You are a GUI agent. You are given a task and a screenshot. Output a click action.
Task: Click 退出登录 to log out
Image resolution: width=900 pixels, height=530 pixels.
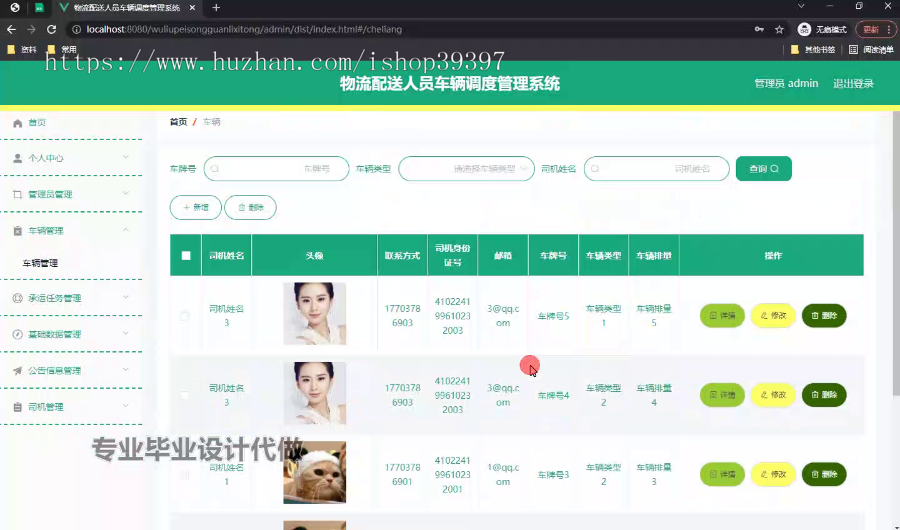pos(853,84)
